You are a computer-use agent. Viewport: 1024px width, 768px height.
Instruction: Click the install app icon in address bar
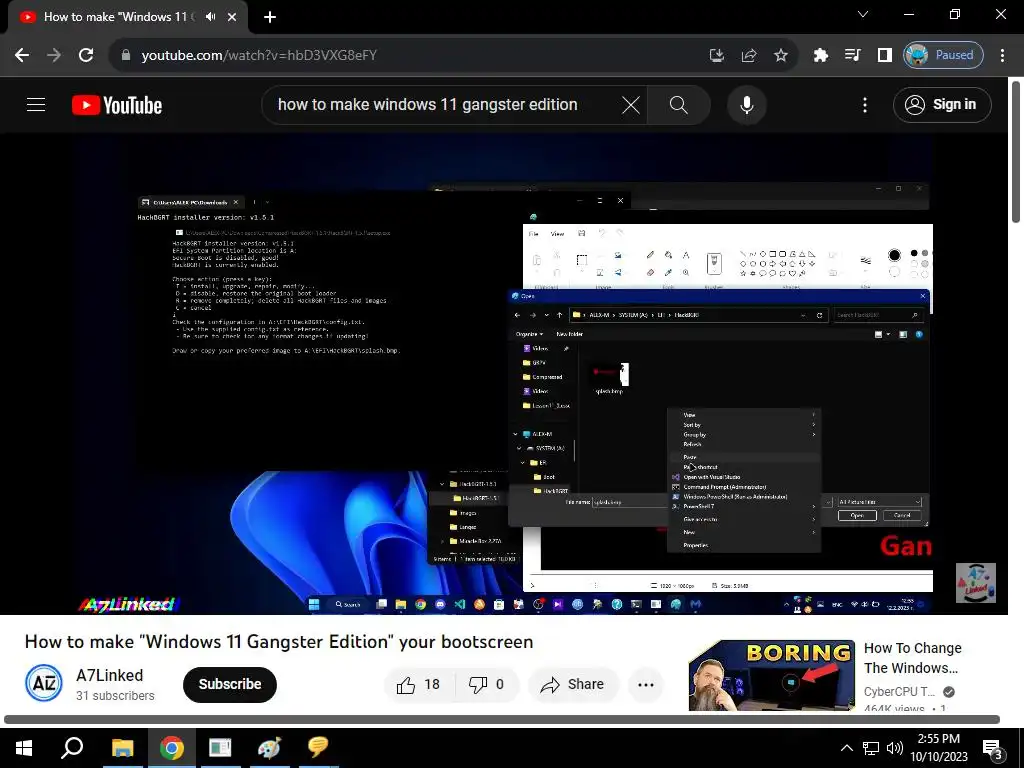[717, 55]
